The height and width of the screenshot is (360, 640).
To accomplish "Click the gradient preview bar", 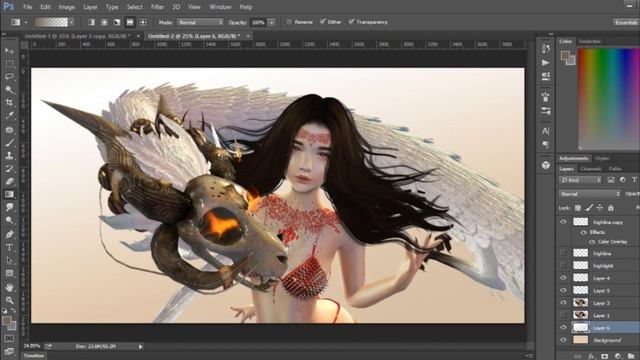I will [51, 22].
